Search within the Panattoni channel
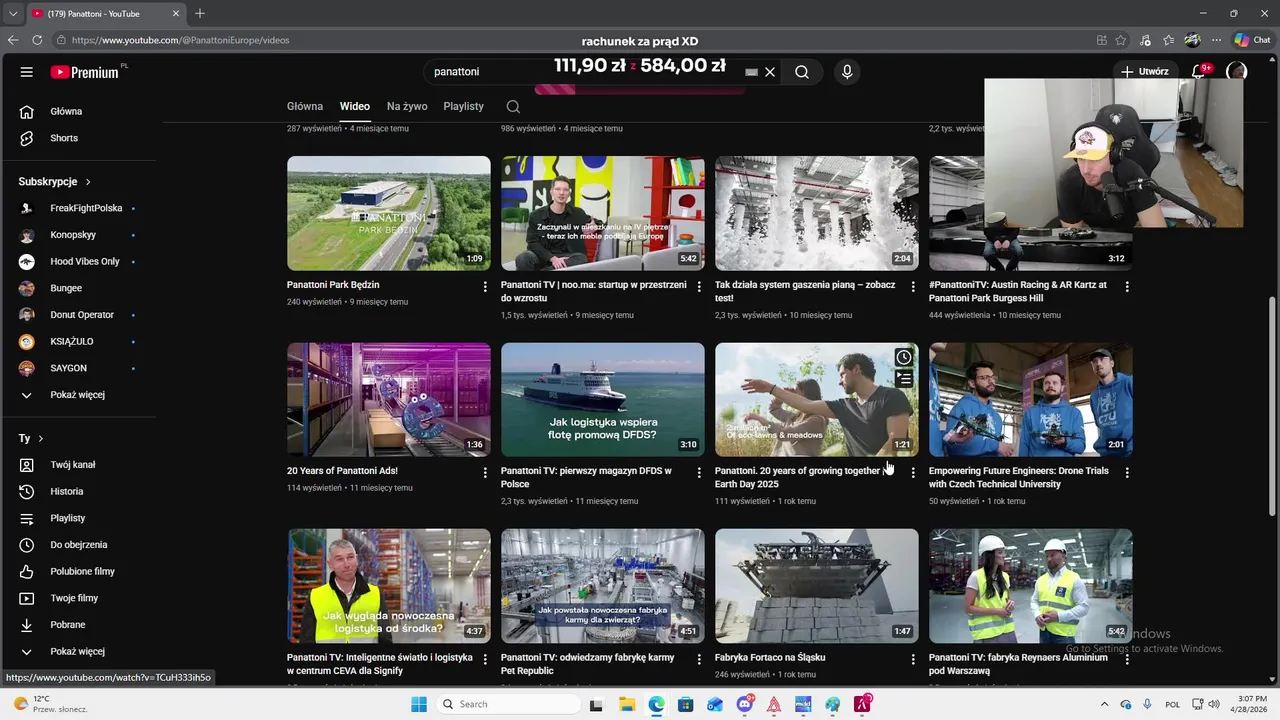 pyautogui.click(x=513, y=106)
